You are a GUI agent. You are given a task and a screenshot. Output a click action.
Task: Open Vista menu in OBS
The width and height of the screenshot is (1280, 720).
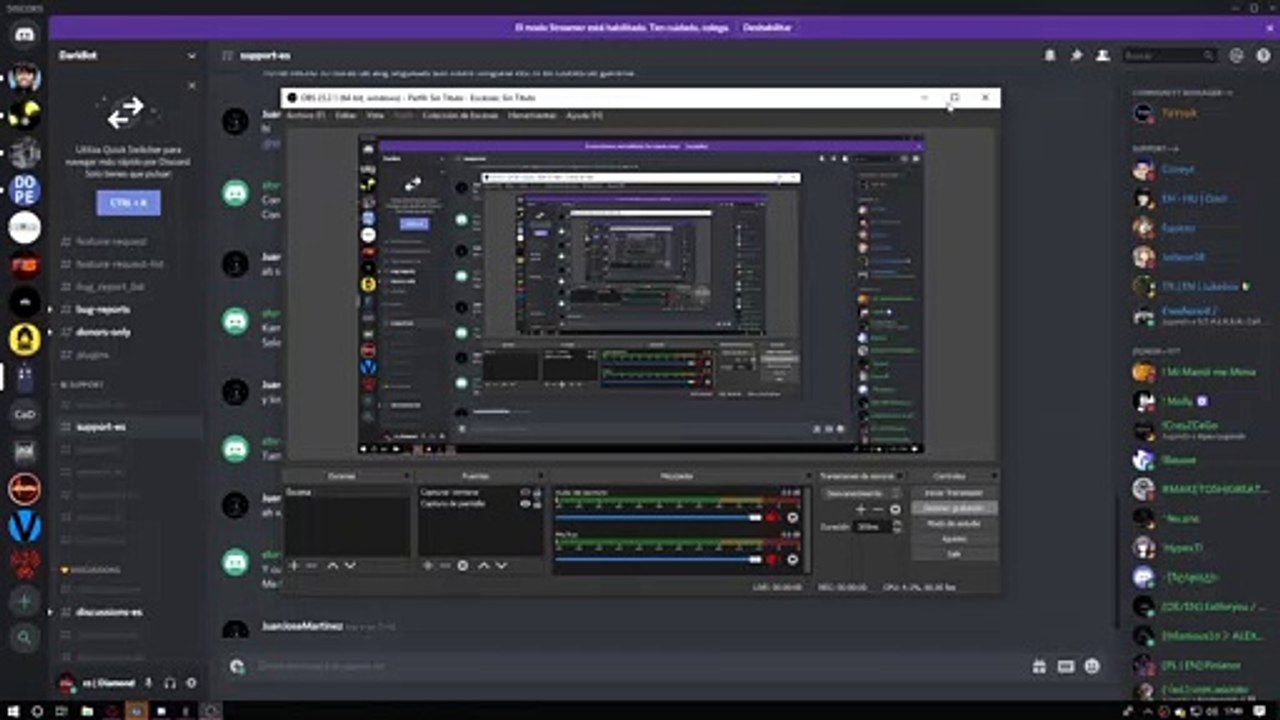pyautogui.click(x=375, y=115)
